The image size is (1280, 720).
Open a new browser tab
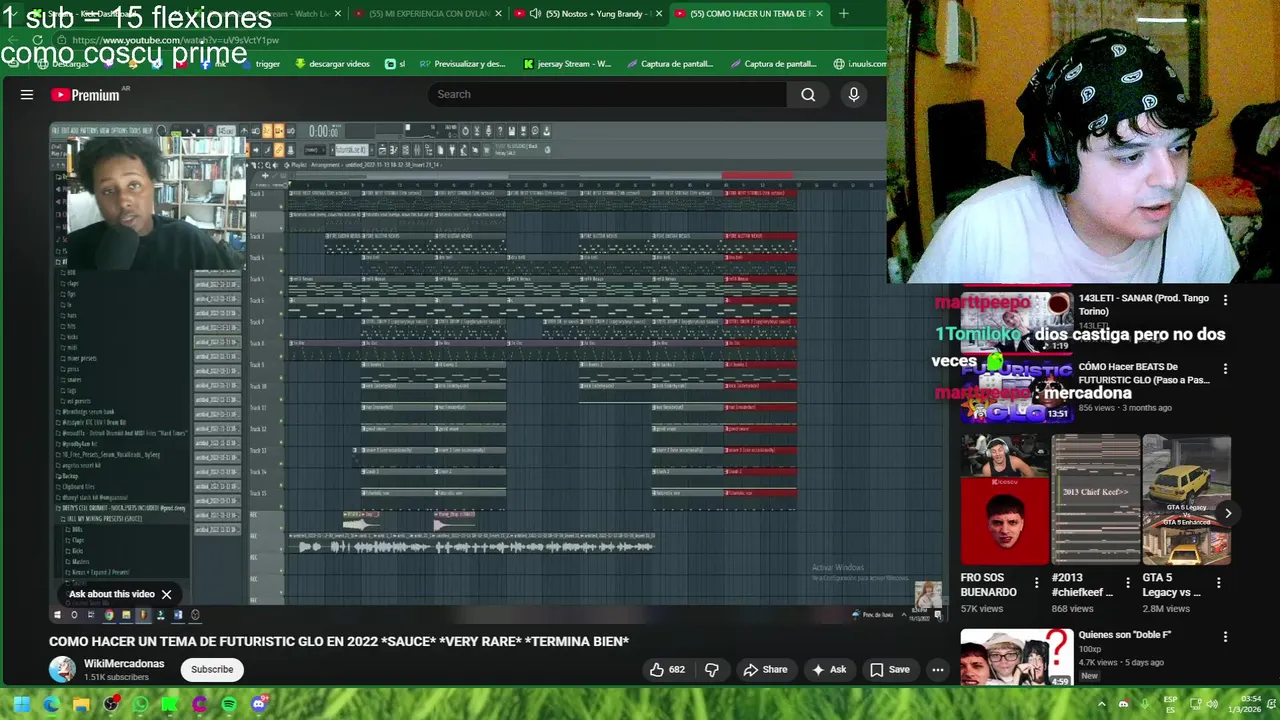pos(843,14)
